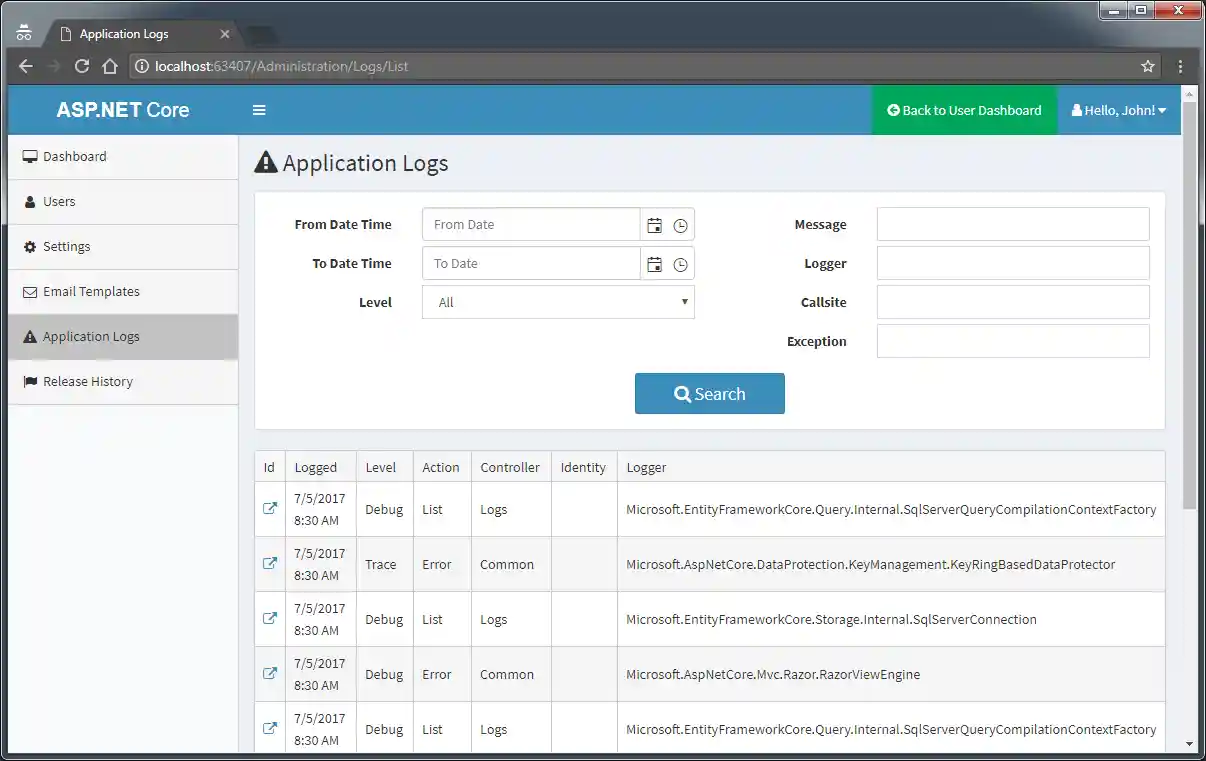This screenshot has width=1206, height=761.
Task: Expand the Hello, John! user menu
Action: 1119,110
